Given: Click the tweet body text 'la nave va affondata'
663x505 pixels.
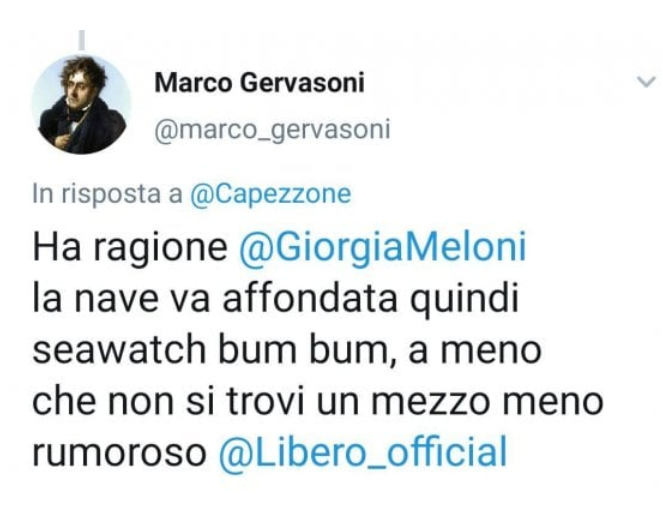Looking at the screenshot, I should [215, 299].
